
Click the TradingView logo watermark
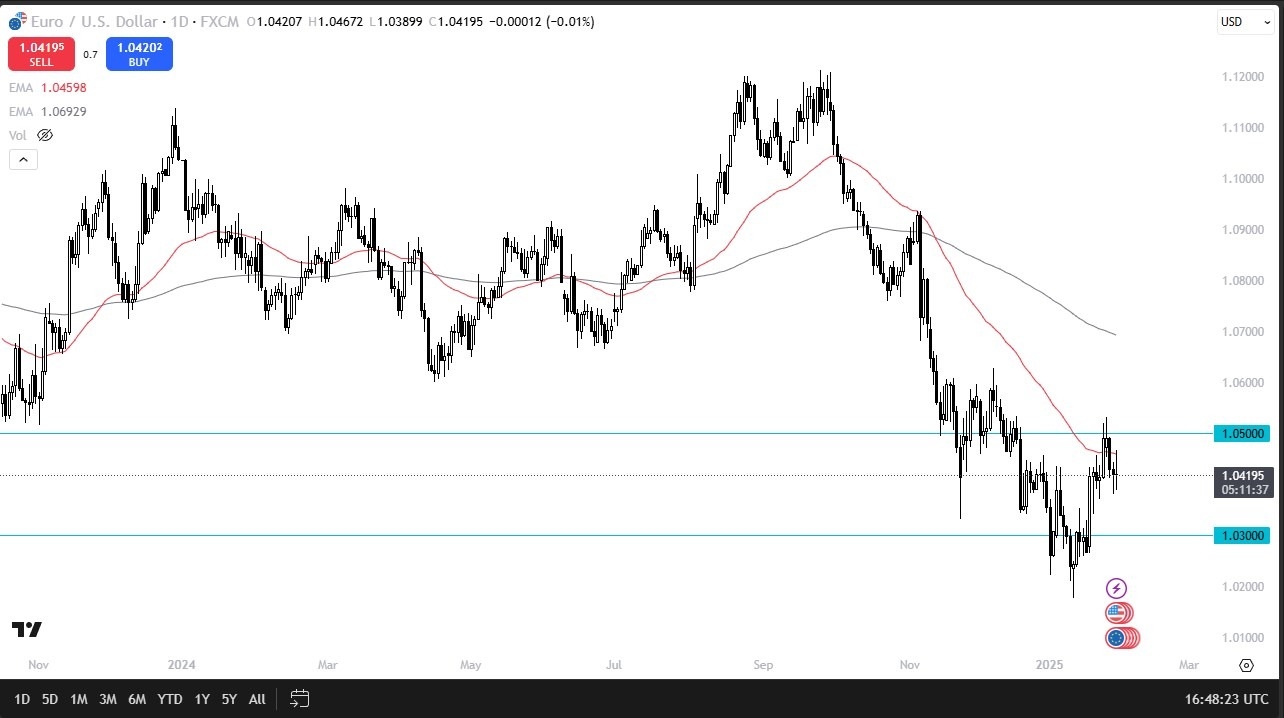[x=26, y=630]
